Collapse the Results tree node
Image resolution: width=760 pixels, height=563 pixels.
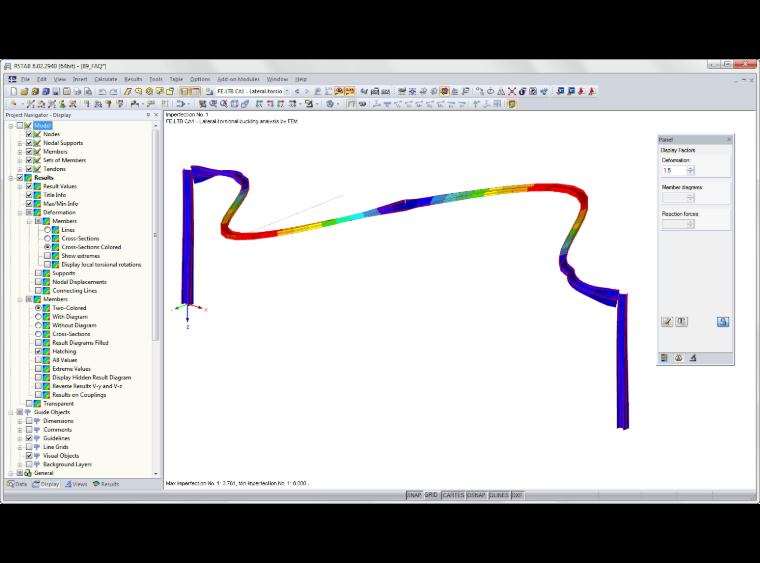(x=11, y=178)
